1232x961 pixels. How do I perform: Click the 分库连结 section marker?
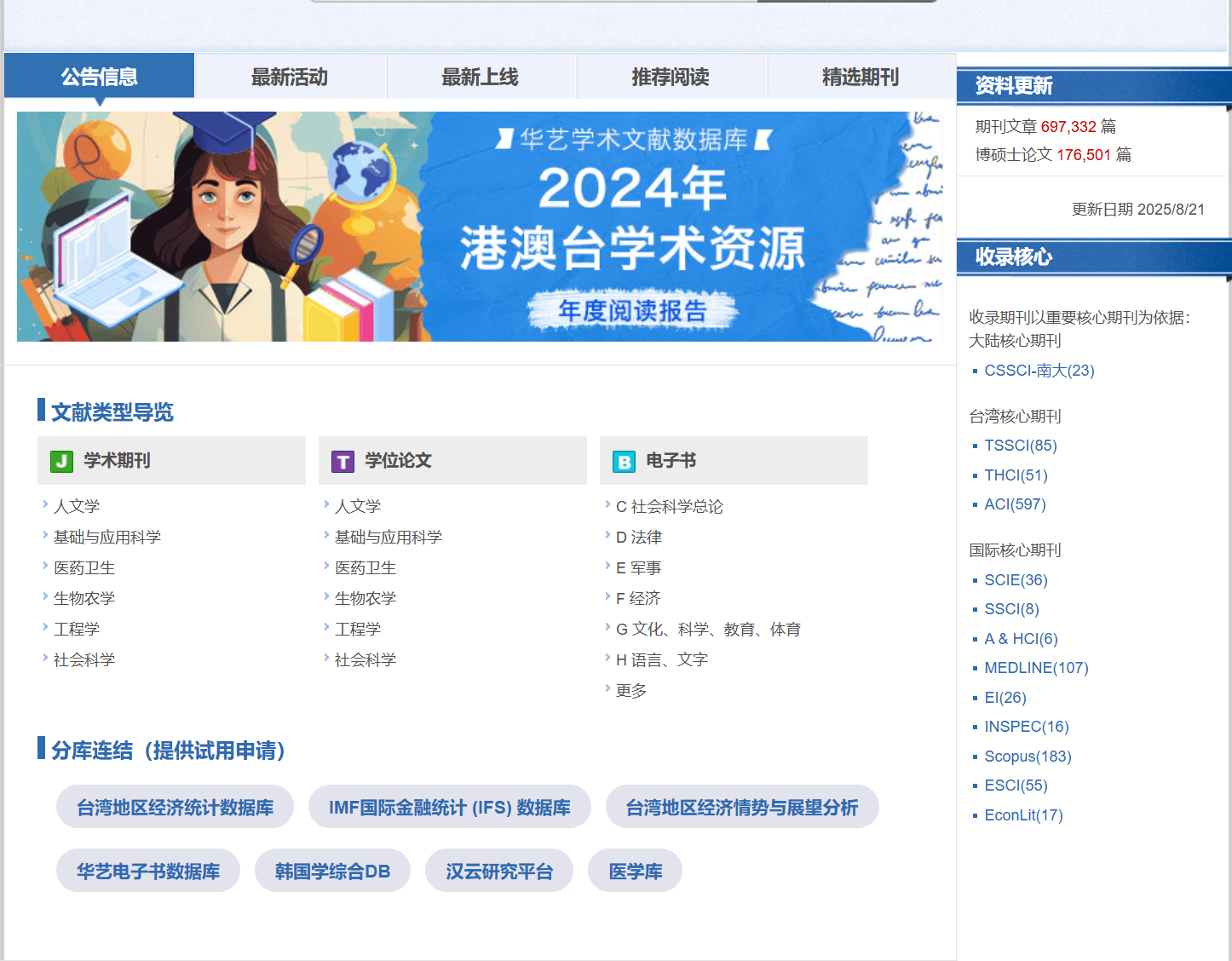click(39, 751)
